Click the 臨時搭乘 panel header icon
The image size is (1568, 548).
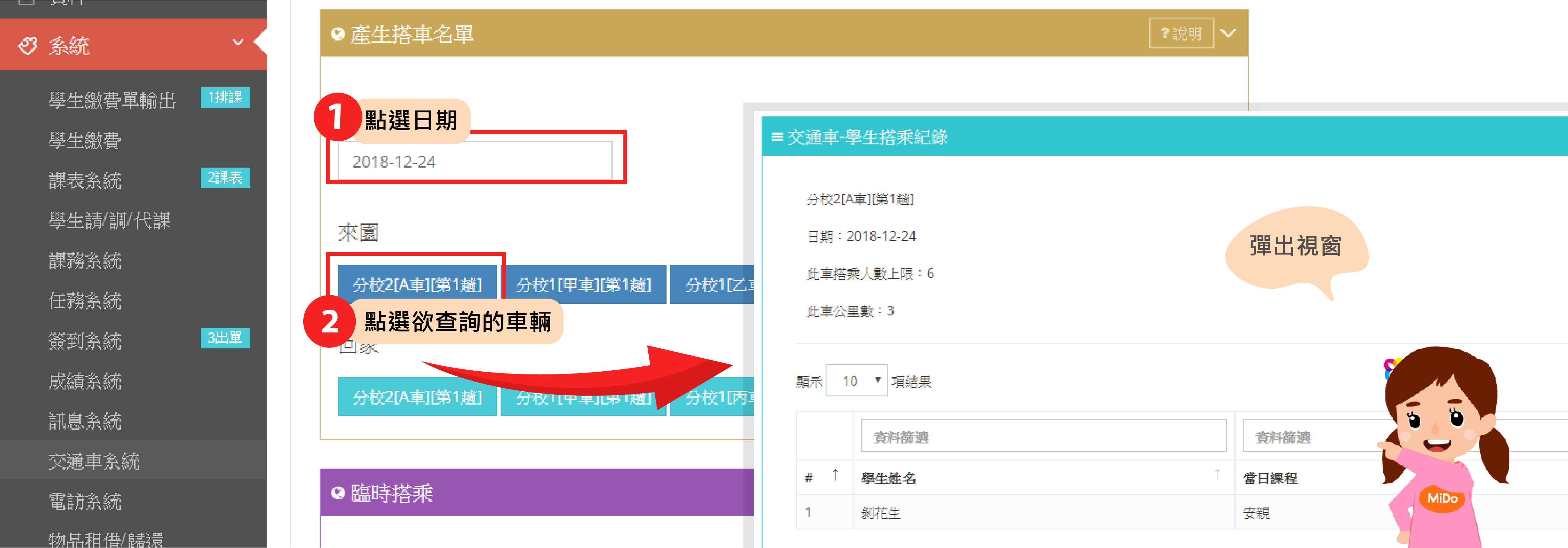338,493
